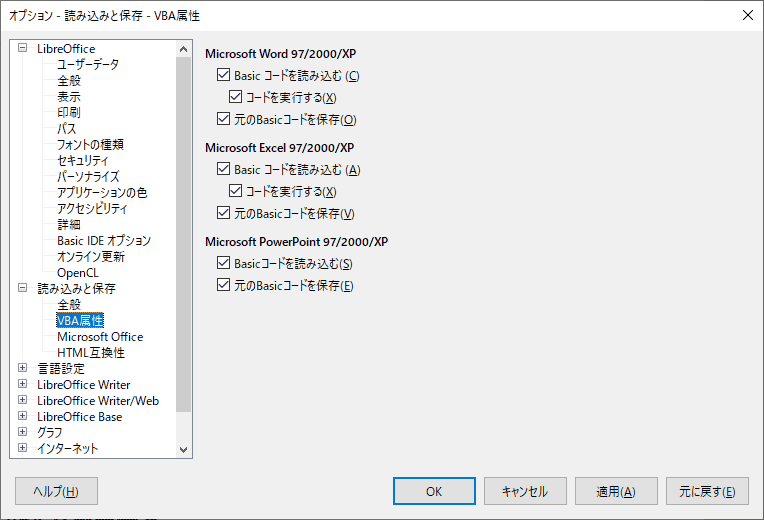Click the tree vertical scrollbar thumb
The height and width of the screenshot is (520, 764).
[x=183, y=234]
